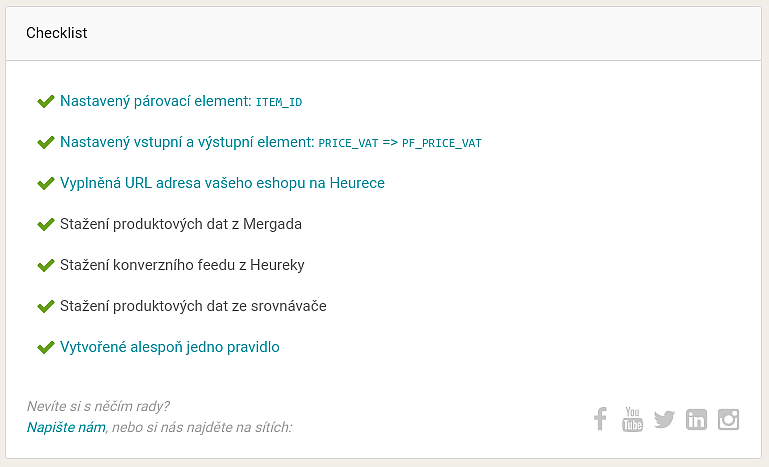
Task: Open the LinkedIn social icon
Action: [696, 419]
